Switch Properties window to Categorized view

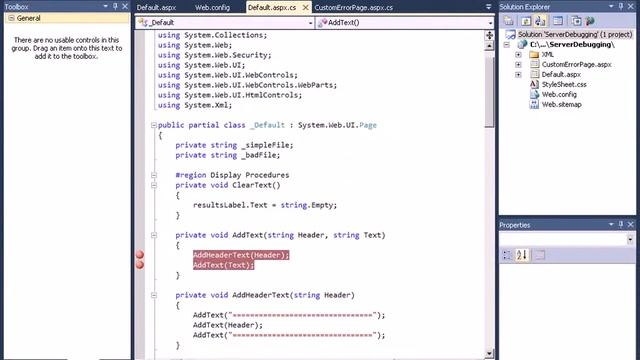click(x=507, y=255)
